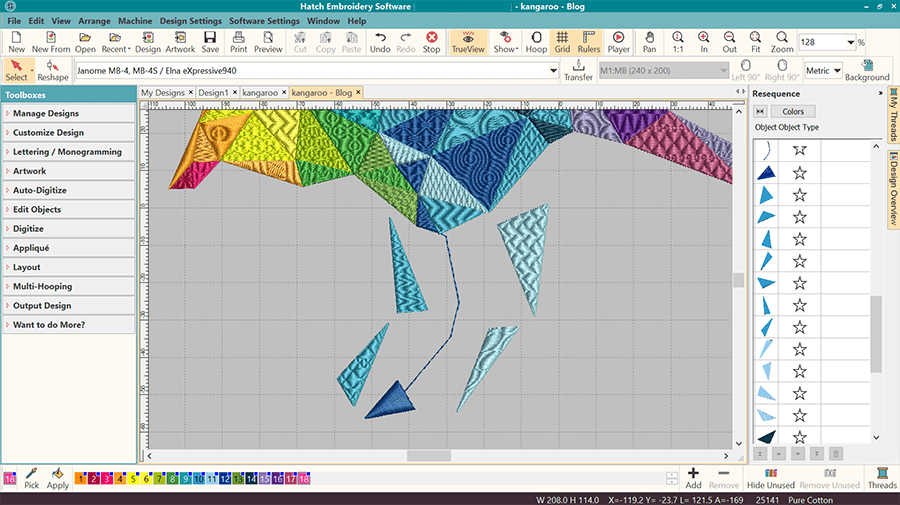Click the canvas horizontal scrollbar

[428, 456]
